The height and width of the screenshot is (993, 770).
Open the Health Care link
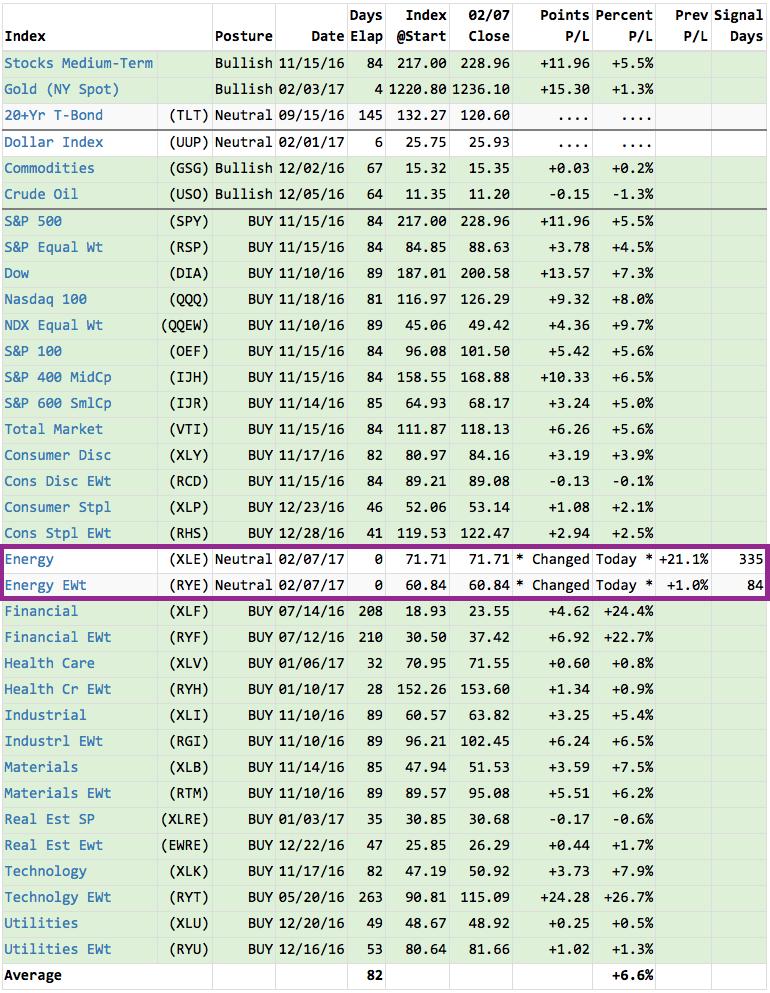[x=49, y=663]
